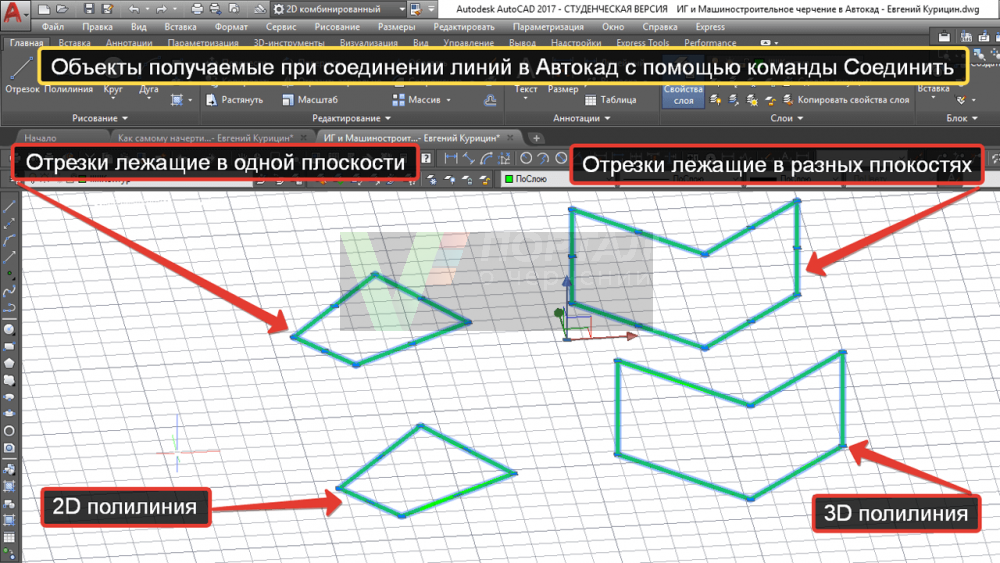The width and height of the screenshot is (1000, 563).
Task: Click the Растянуть stretch button
Action: point(235,99)
